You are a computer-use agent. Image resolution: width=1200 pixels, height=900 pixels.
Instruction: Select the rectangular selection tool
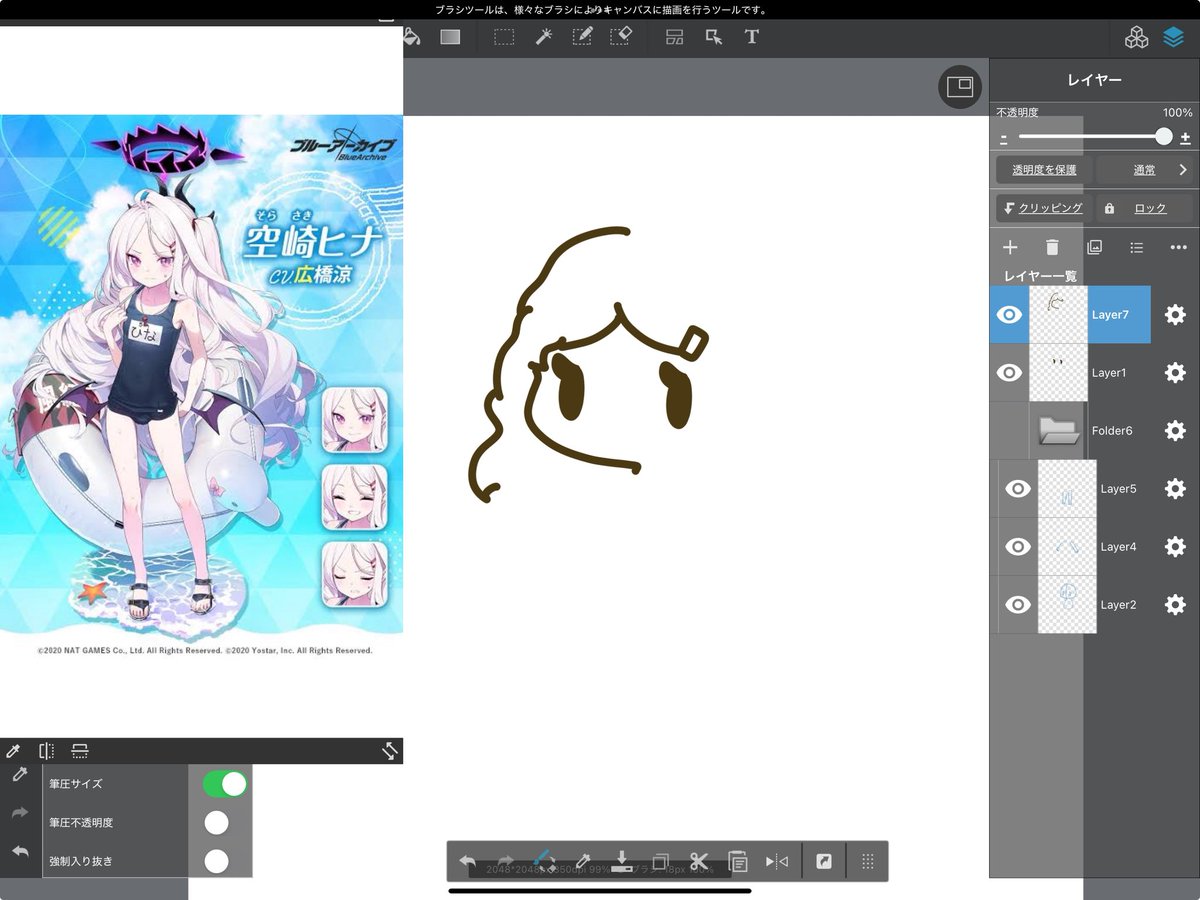coord(504,37)
